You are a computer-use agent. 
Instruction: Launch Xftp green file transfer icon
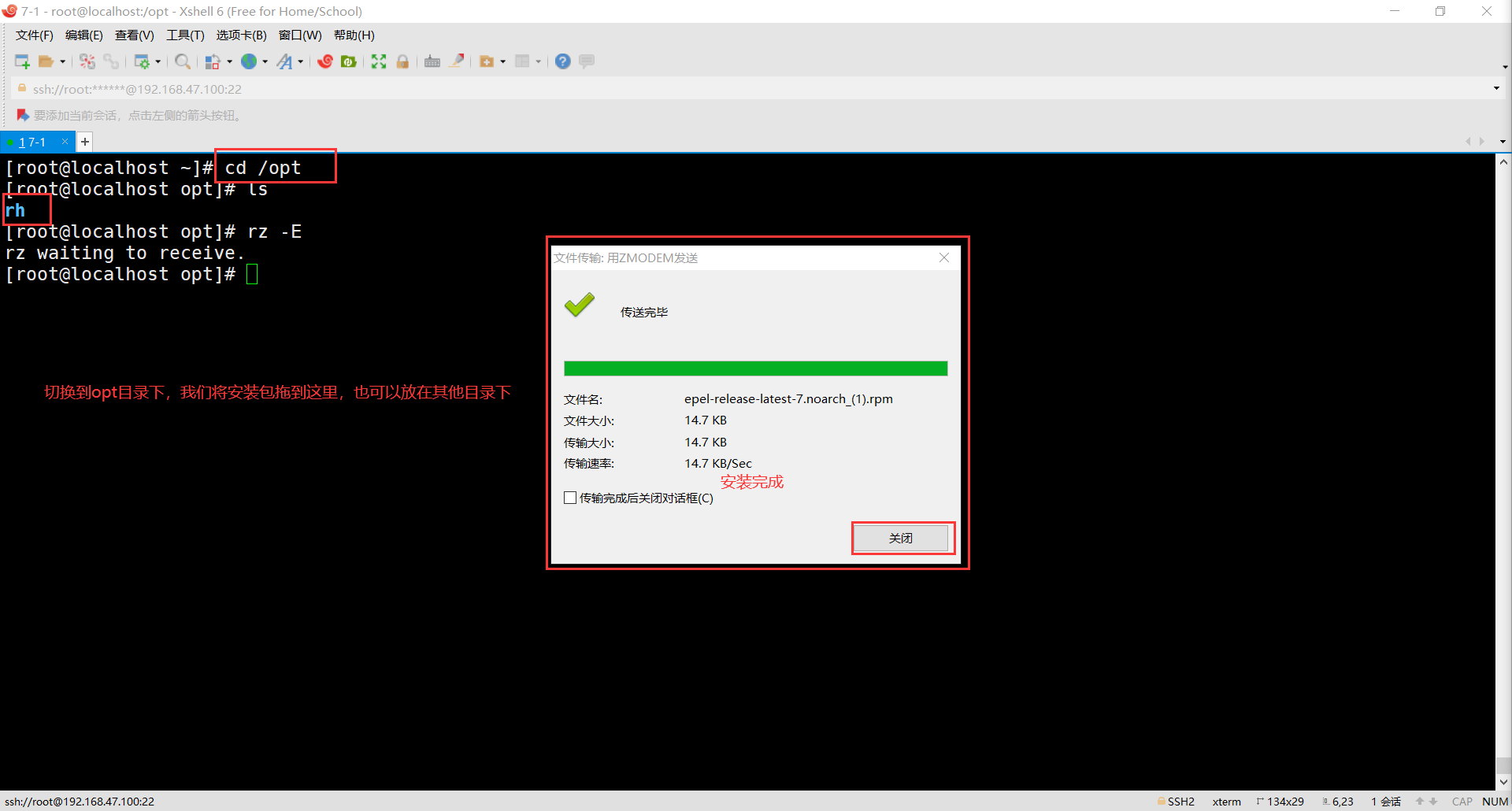[349, 61]
